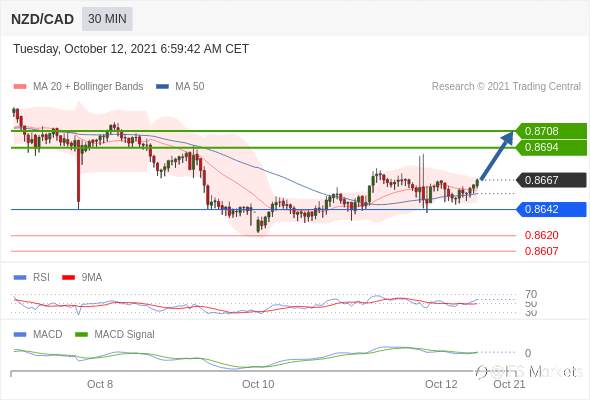Click the red 9MA legend swatch
Viewport: 590px width, 400px height.
pos(68,278)
